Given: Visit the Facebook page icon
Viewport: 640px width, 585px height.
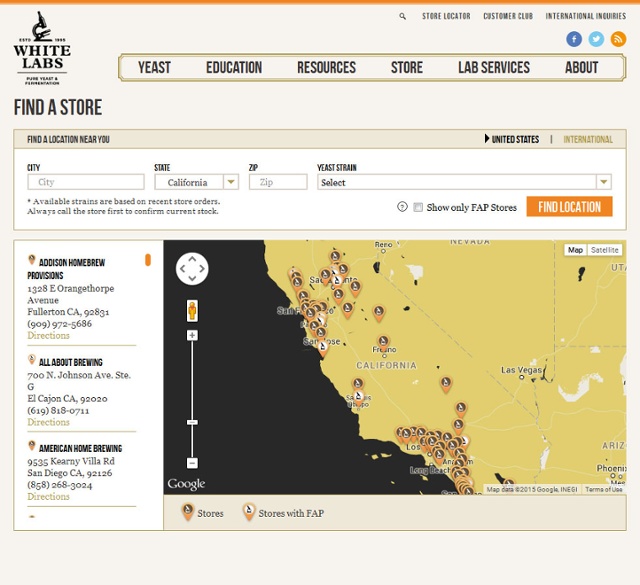Looking at the screenshot, I should coord(574,39).
